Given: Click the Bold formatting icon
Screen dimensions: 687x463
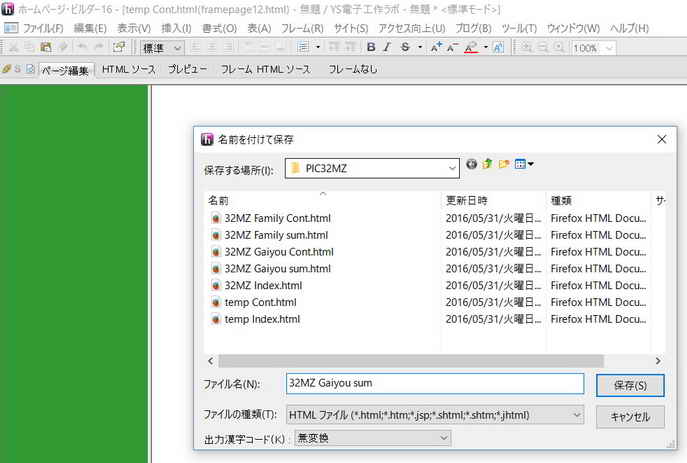Looking at the screenshot, I should 372,47.
